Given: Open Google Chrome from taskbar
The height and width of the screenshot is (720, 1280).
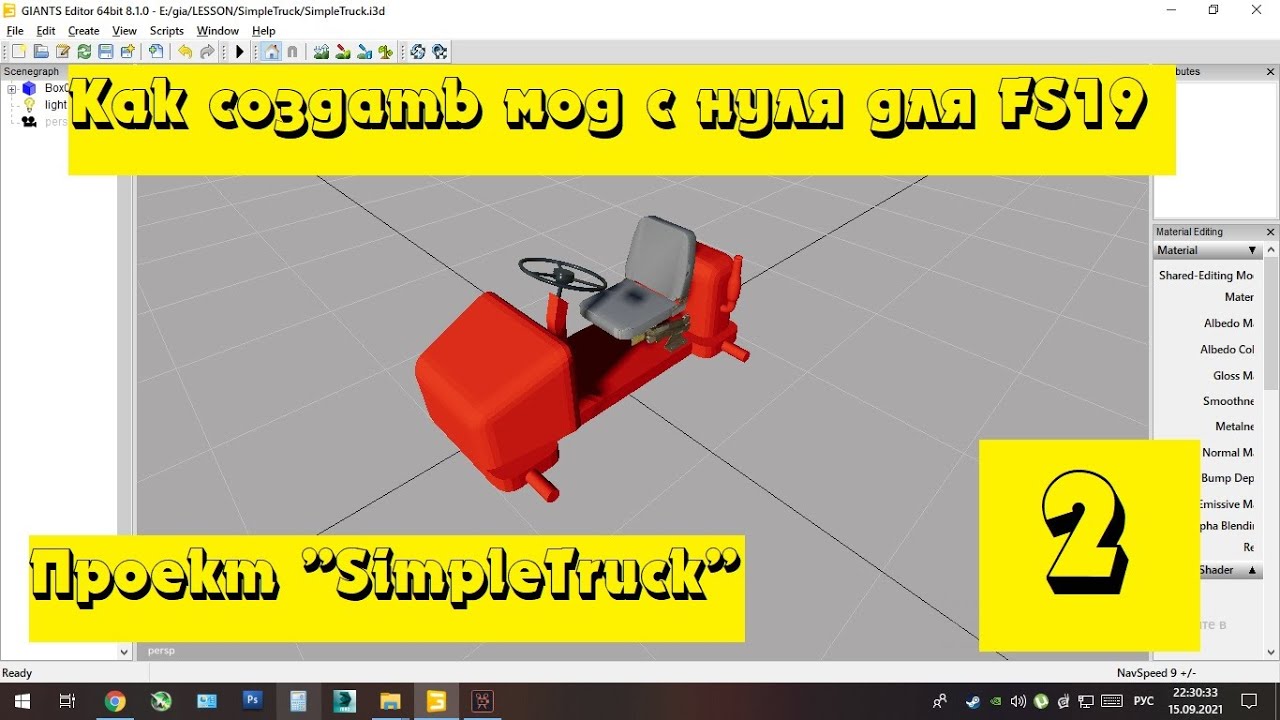Looking at the screenshot, I should [x=115, y=701].
